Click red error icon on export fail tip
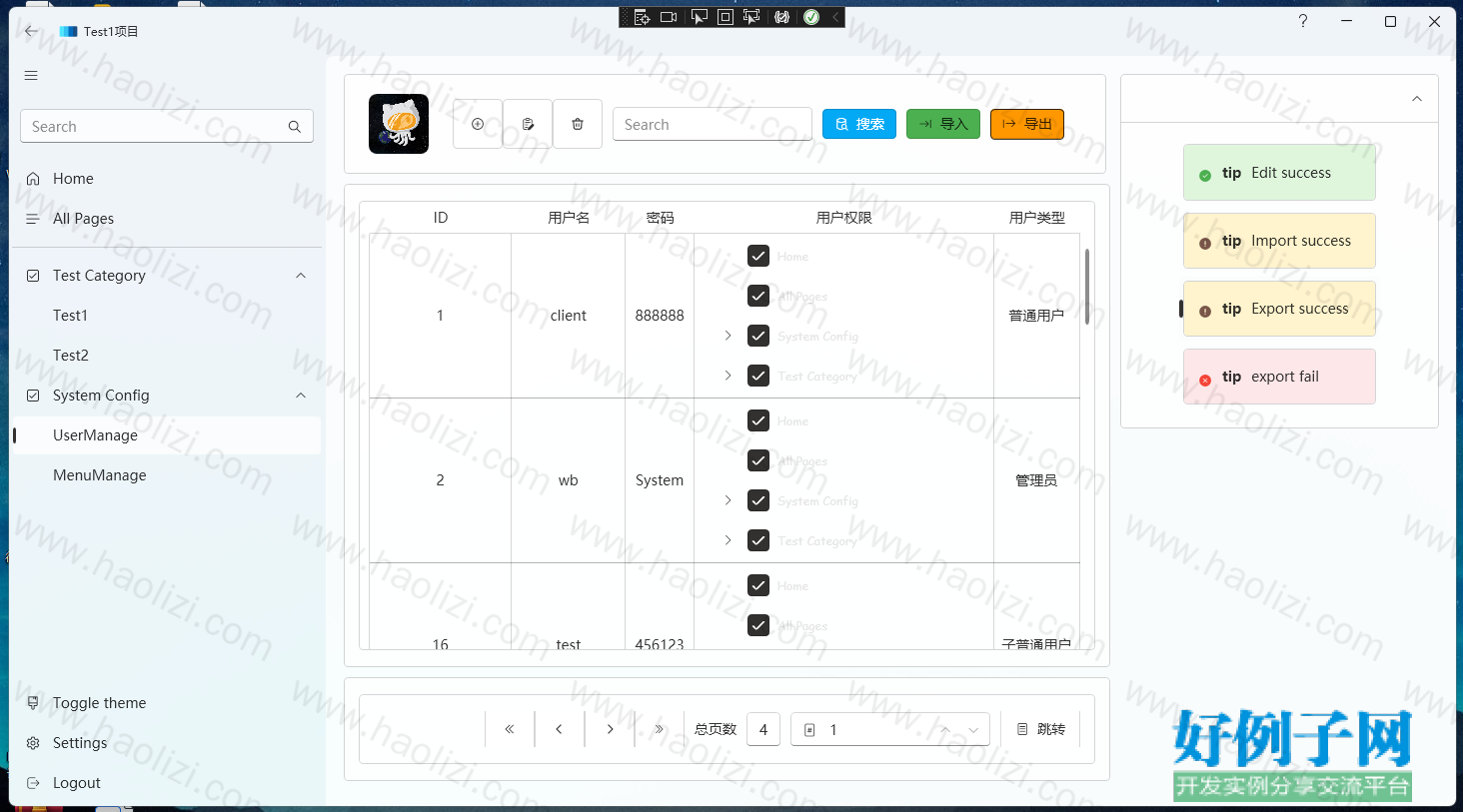The image size is (1463, 812). coord(1205,380)
